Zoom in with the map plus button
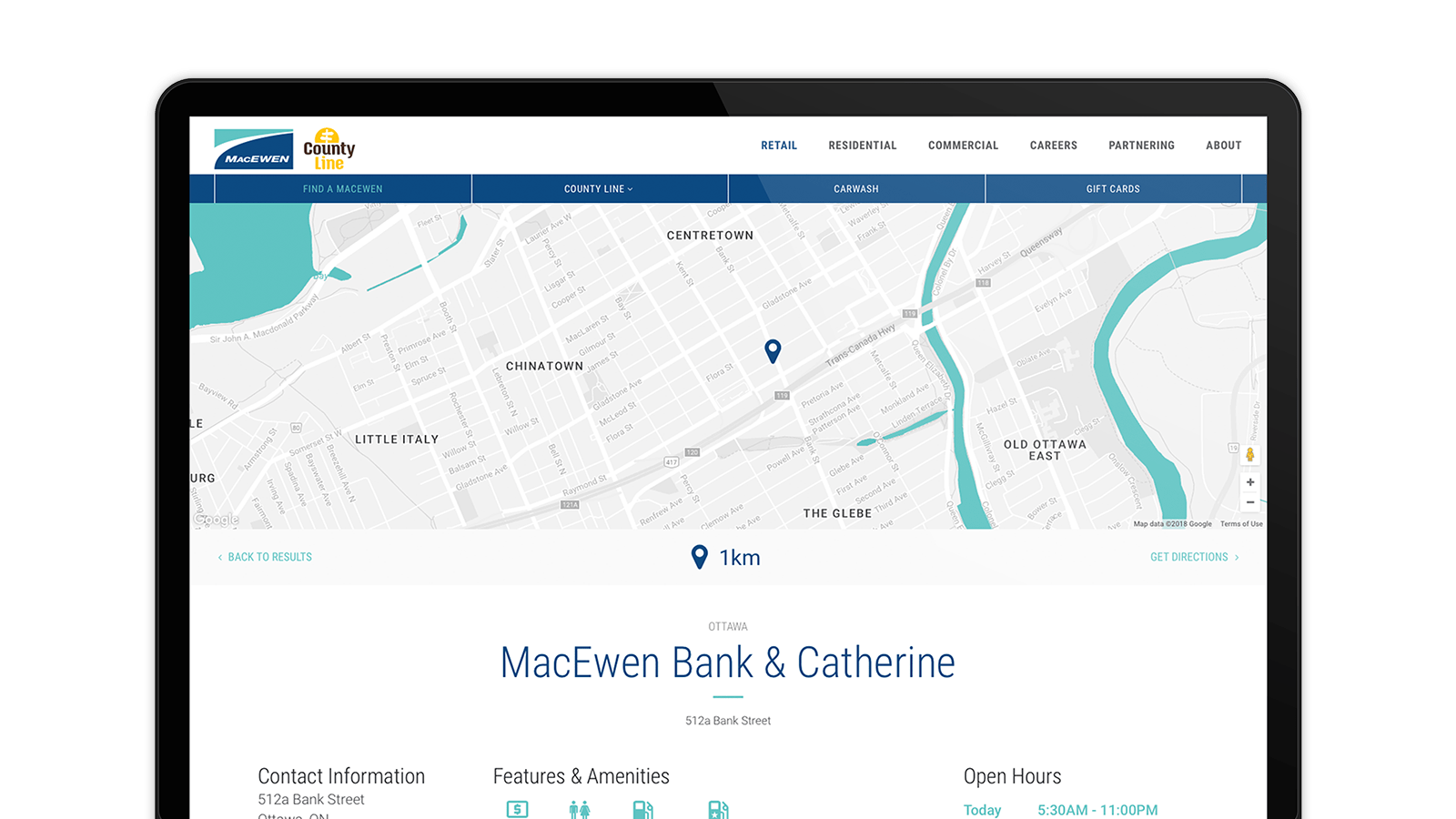Viewport: 1456px width, 819px height. coord(1250,482)
